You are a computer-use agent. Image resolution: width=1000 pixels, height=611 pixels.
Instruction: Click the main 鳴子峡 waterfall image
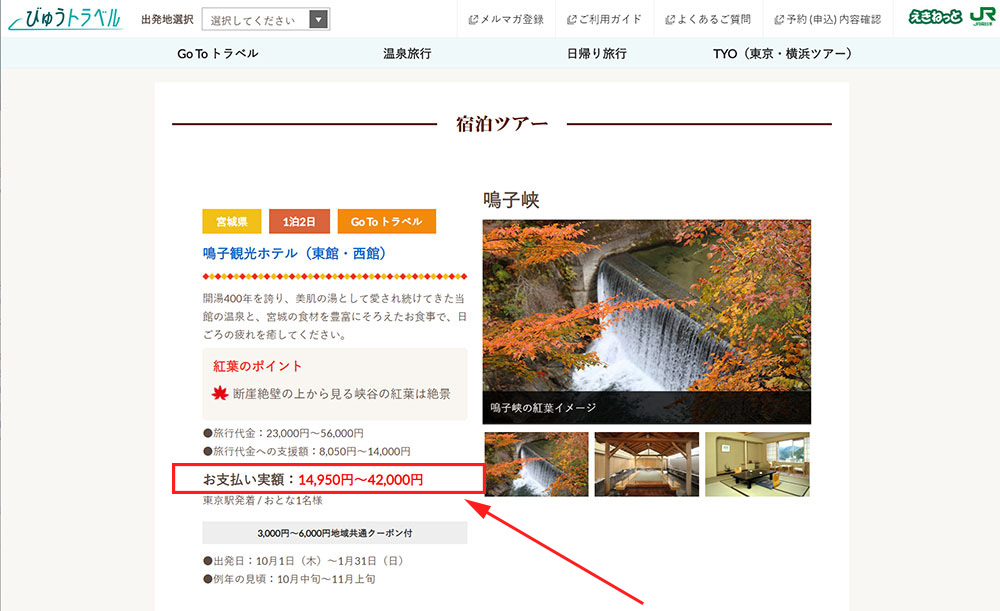click(x=647, y=321)
